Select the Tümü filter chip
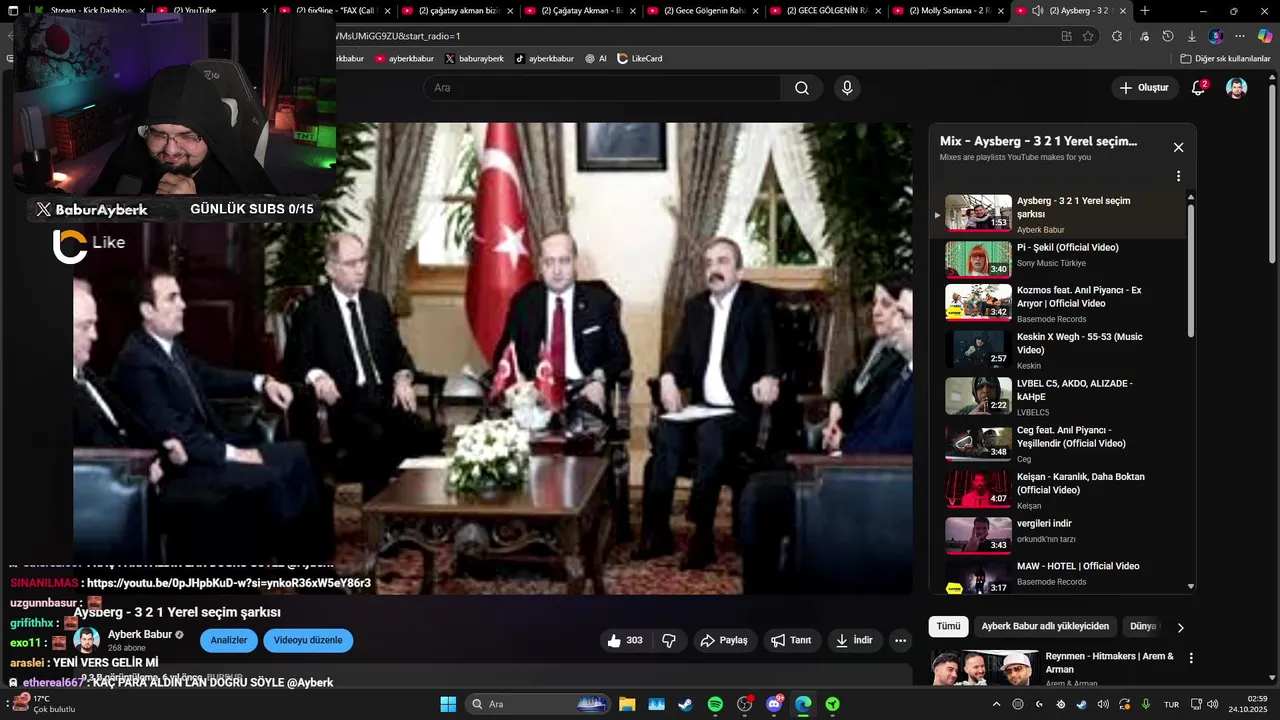1280x720 pixels. pyautogui.click(x=948, y=626)
